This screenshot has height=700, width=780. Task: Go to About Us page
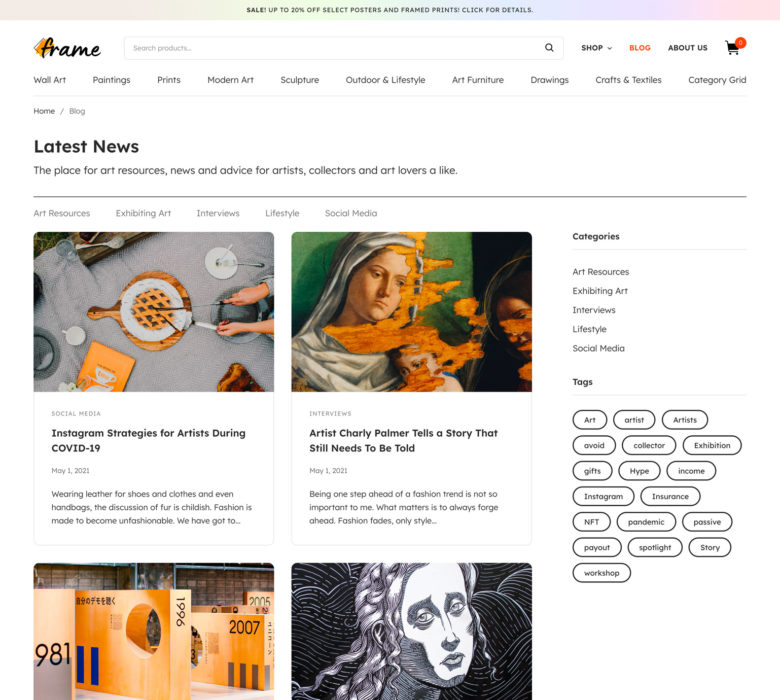pos(687,48)
